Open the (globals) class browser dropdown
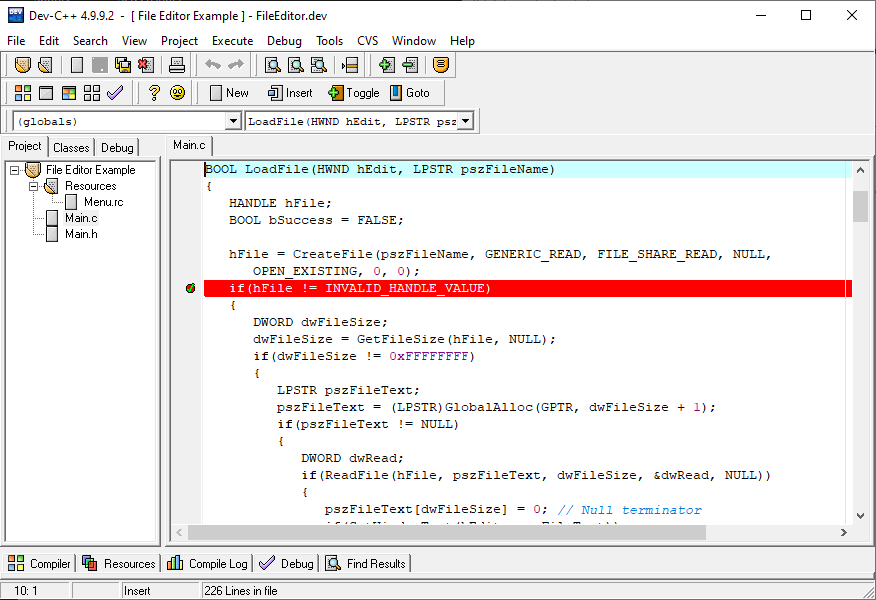 [233, 119]
